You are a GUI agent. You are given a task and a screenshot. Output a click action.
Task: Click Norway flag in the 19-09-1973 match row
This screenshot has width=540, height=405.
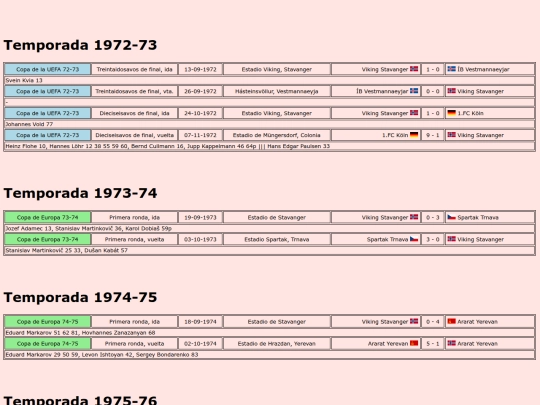pos(414,217)
